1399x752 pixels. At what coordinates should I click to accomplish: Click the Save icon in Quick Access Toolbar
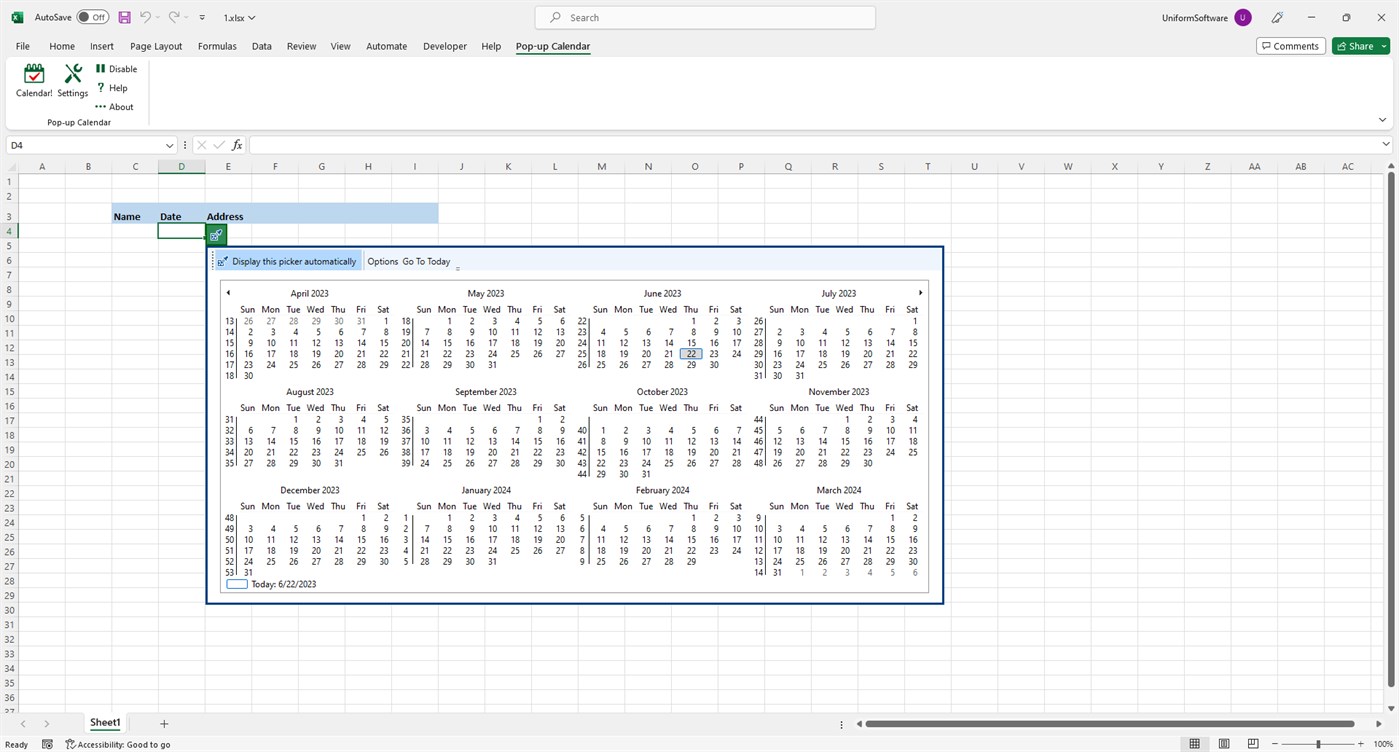pos(124,17)
